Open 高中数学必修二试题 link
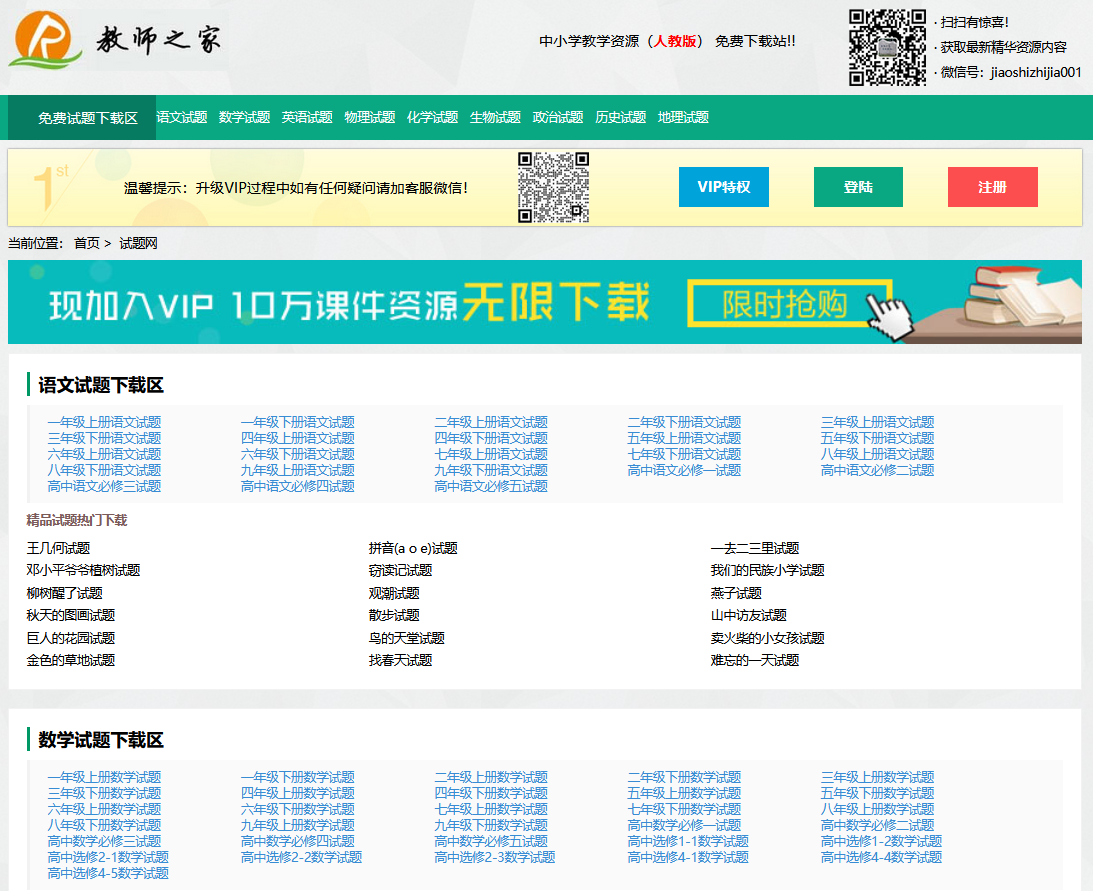The width and height of the screenshot is (1093, 891). click(878, 825)
